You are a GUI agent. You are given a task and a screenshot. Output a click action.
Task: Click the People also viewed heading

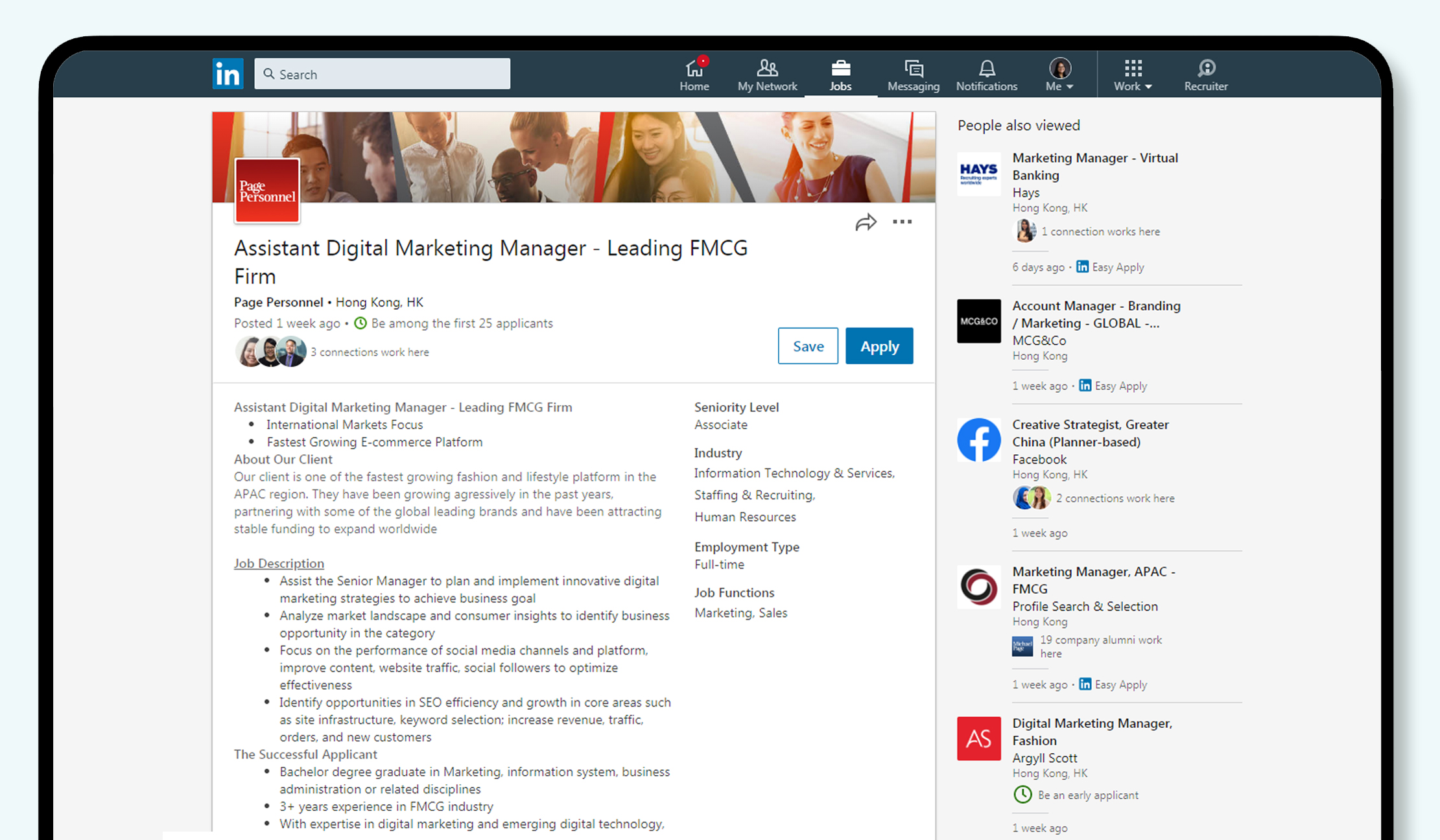coord(1019,125)
